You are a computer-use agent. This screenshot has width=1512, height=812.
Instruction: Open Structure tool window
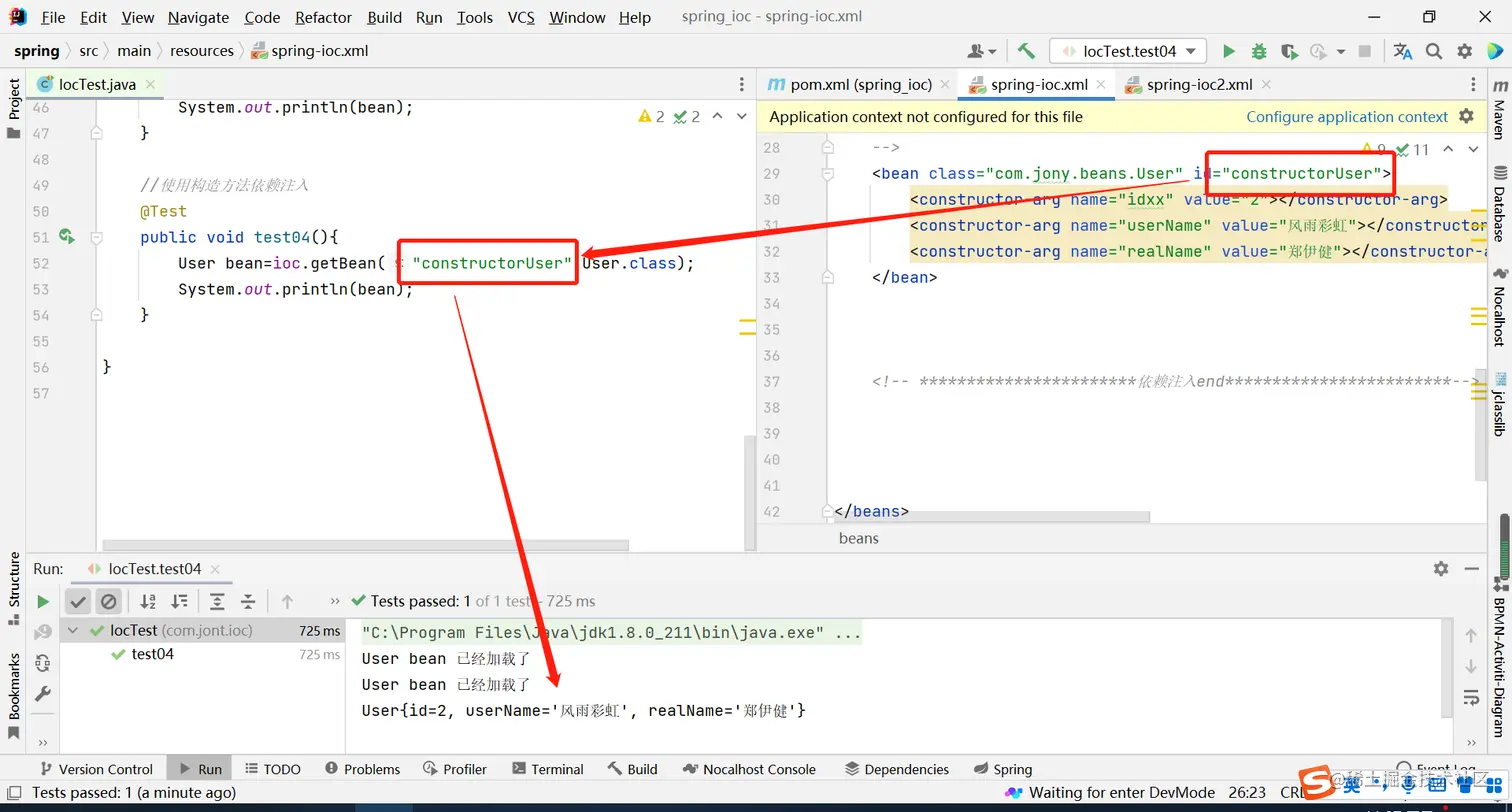point(14,588)
